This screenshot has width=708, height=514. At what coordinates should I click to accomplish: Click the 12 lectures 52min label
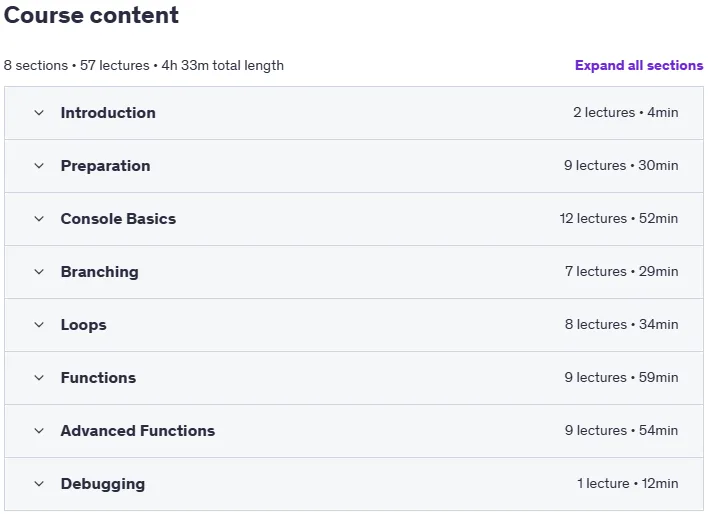pos(619,219)
